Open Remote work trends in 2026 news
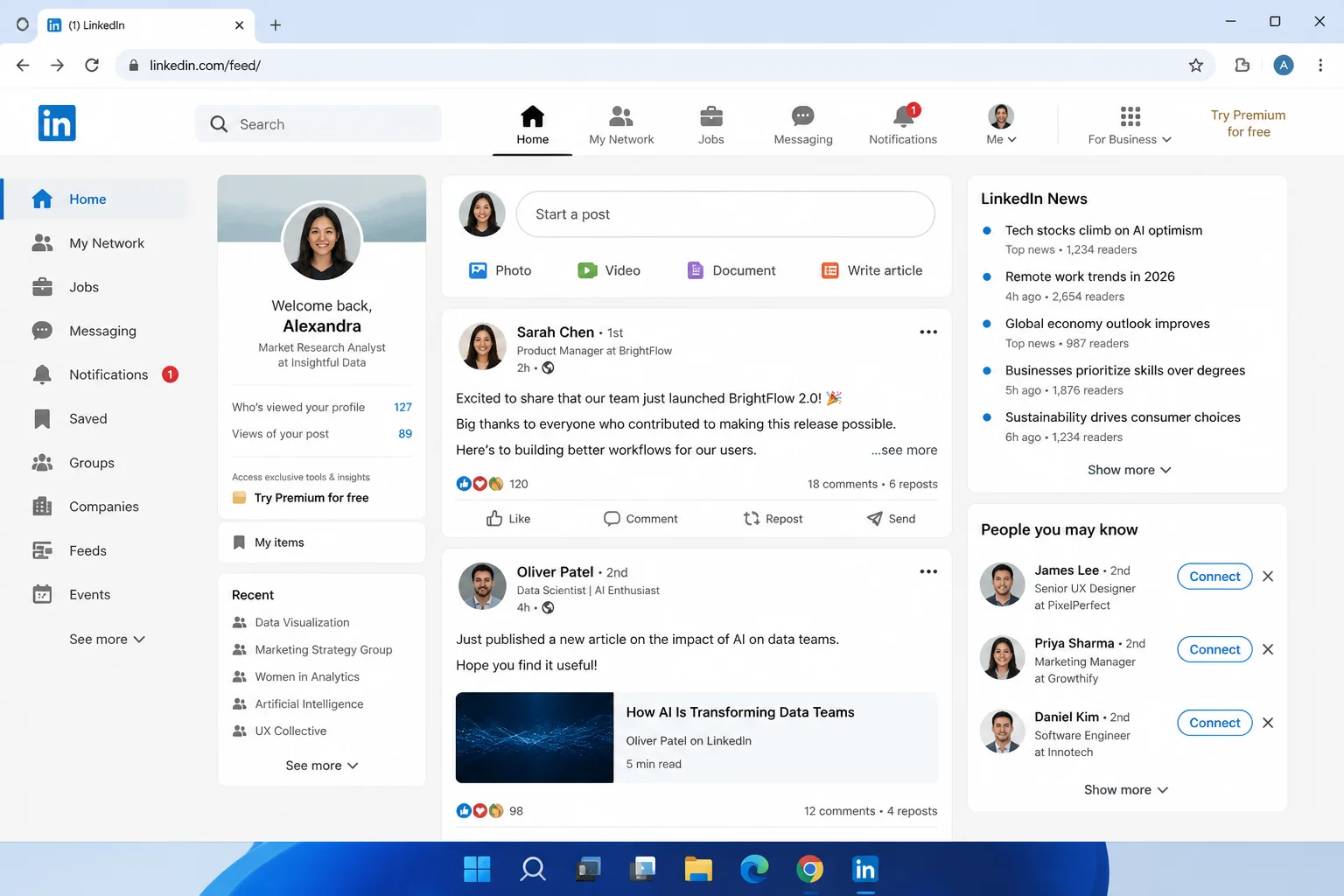The width and height of the screenshot is (1344, 896). tap(1089, 276)
